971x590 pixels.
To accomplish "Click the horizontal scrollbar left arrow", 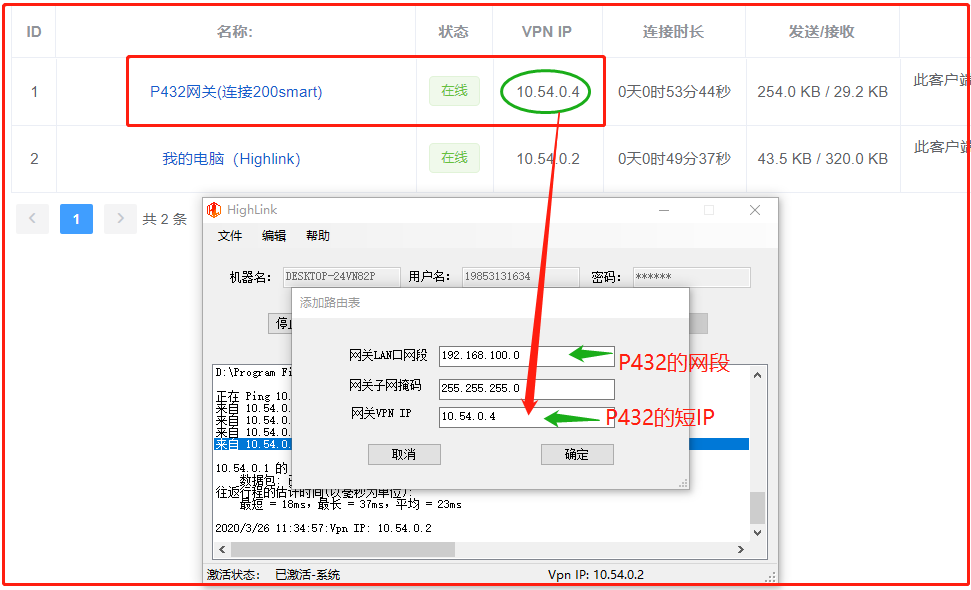I will coord(222,549).
